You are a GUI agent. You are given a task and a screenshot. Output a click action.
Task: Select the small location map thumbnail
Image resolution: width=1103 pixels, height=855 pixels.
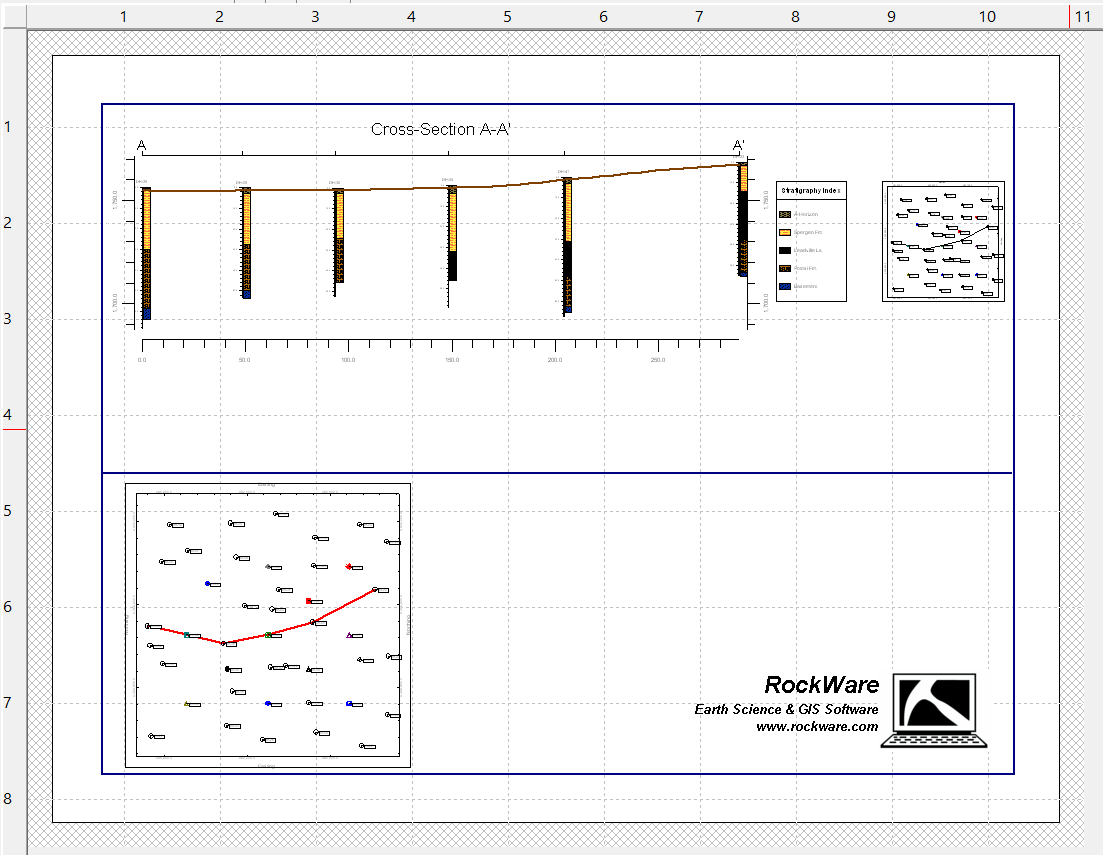(x=943, y=241)
